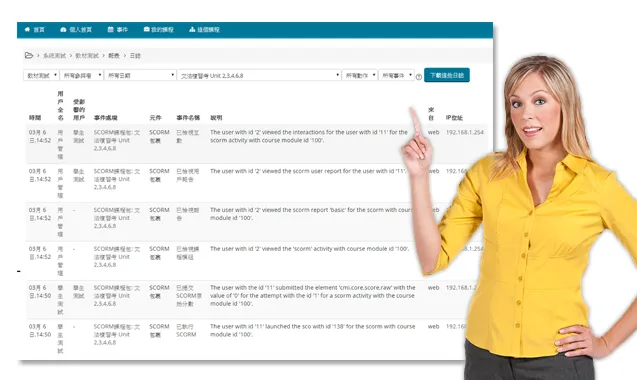
Task: Click the 時間 column header
Action: pos(35,118)
